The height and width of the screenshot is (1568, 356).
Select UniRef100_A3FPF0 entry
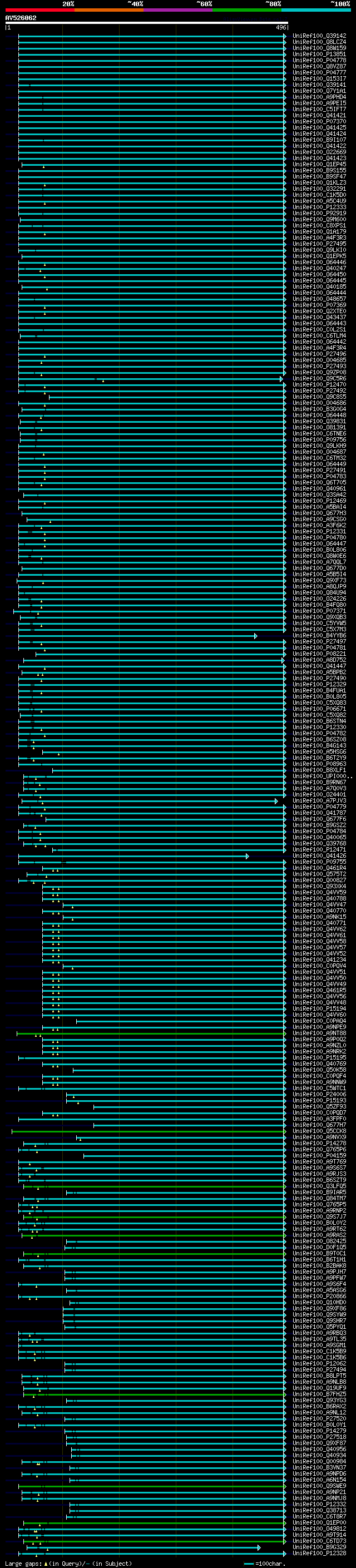(x=319, y=1119)
